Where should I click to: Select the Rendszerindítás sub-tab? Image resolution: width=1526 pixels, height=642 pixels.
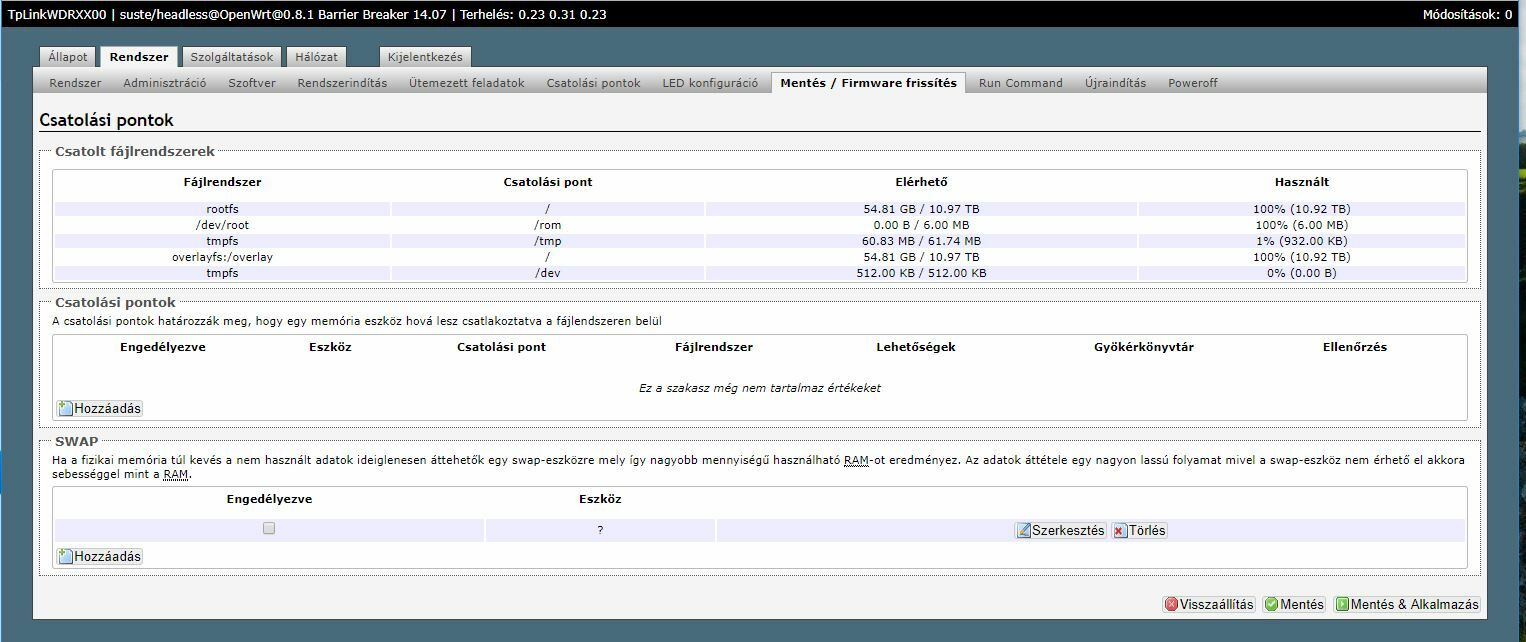(x=342, y=83)
